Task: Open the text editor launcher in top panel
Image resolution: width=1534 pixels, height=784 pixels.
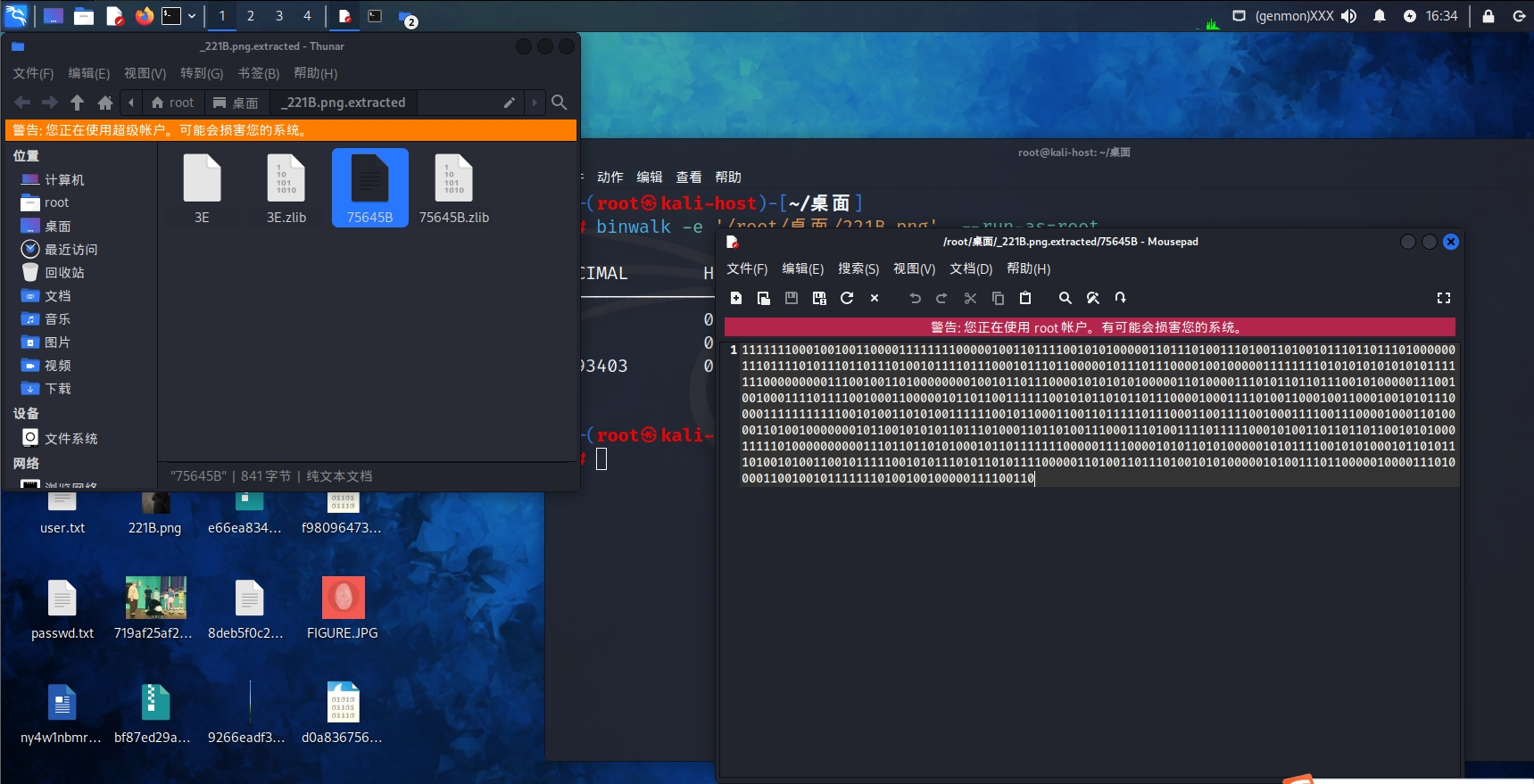Action: point(114,15)
